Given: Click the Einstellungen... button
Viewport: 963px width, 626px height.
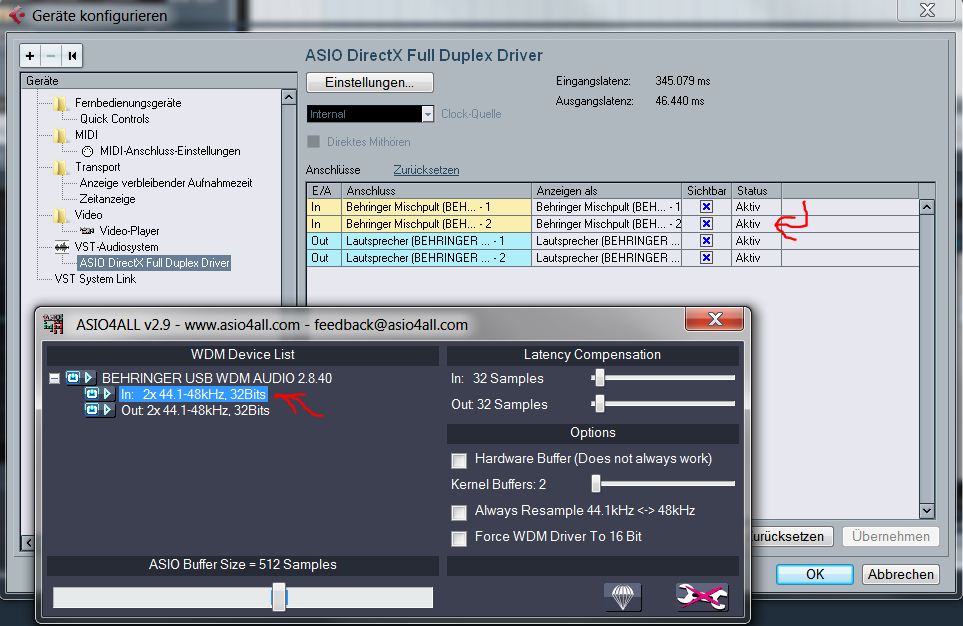Looking at the screenshot, I should (x=370, y=82).
